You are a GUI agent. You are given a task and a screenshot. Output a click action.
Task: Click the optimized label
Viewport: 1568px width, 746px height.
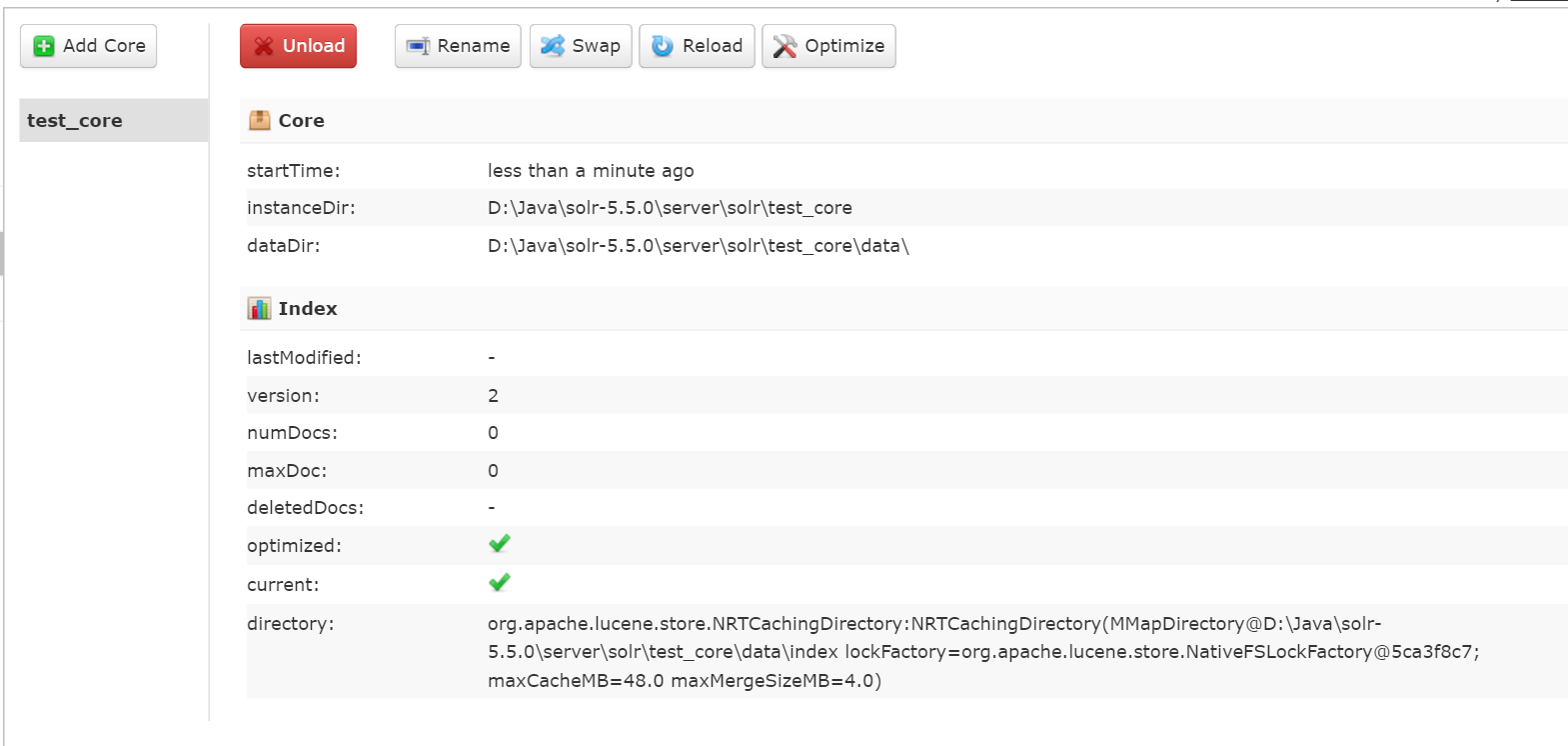click(x=294, y=545)
